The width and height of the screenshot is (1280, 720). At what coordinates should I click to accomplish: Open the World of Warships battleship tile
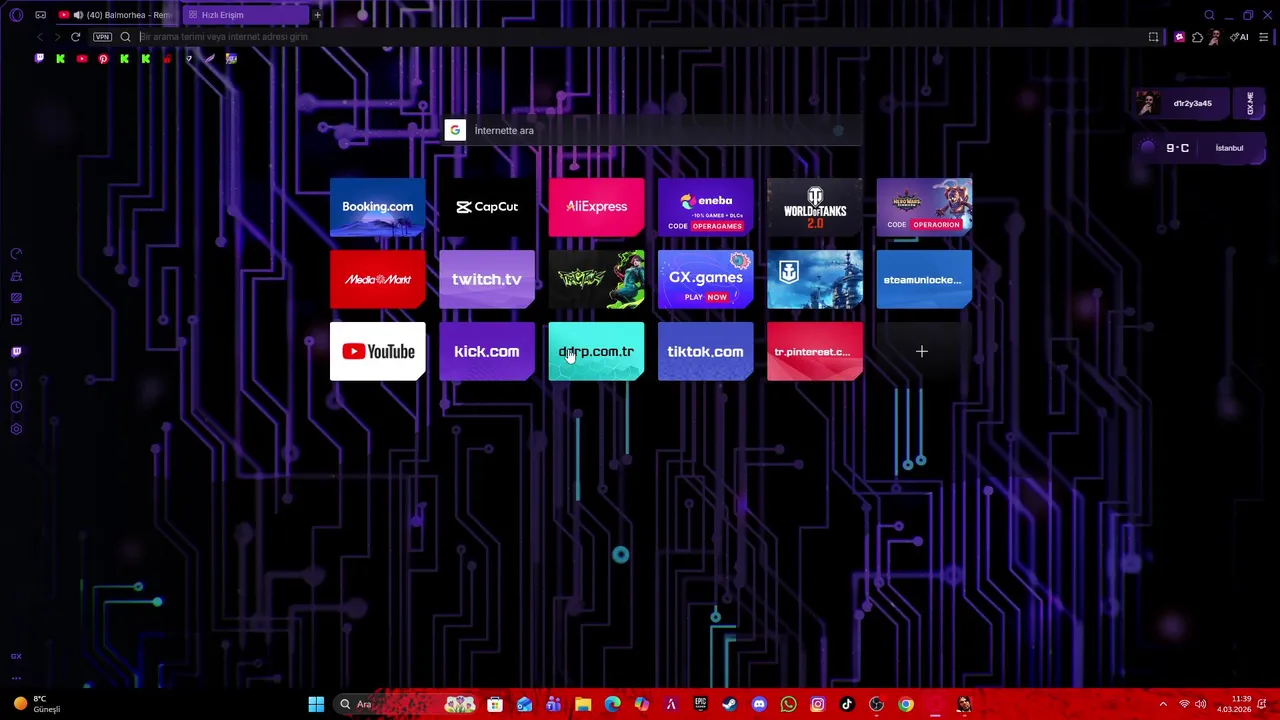pos(815,279)
